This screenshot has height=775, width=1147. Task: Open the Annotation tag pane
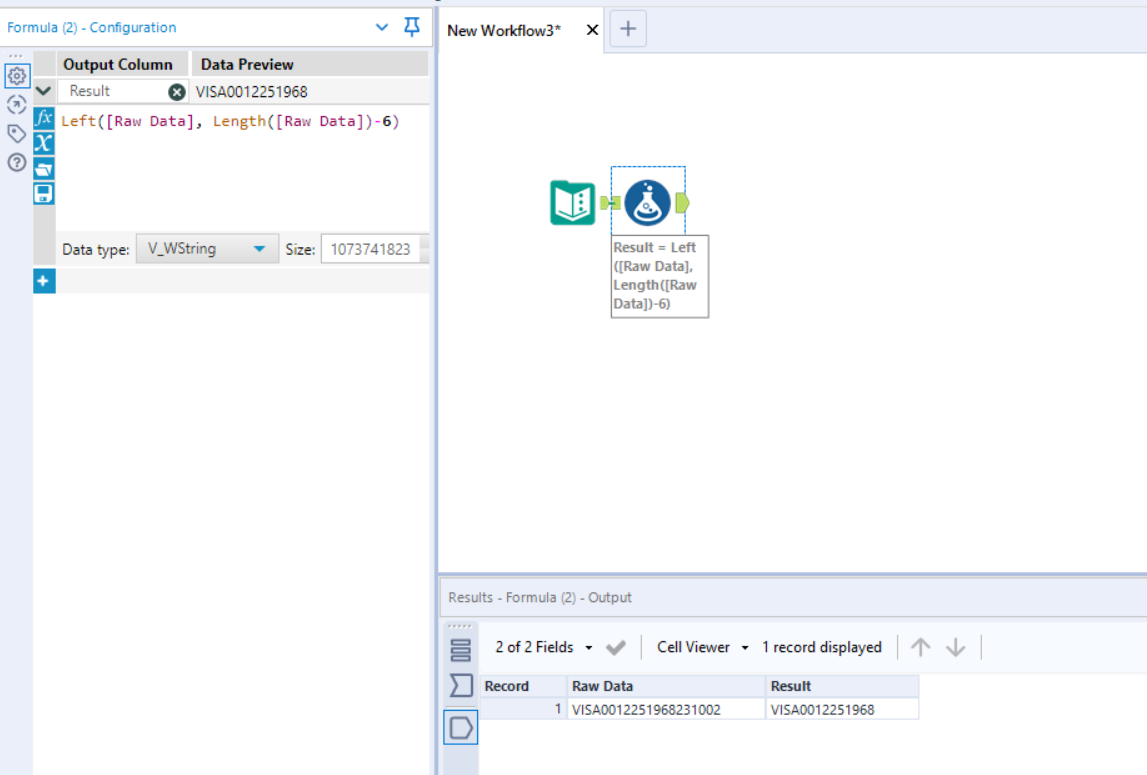(15, 132)
